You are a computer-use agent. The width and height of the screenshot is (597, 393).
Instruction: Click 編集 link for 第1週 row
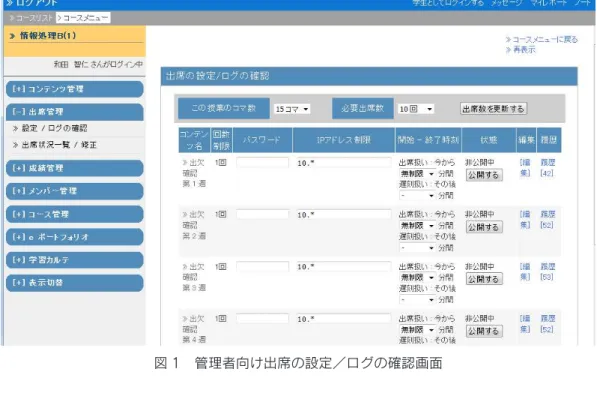point(525,168)
